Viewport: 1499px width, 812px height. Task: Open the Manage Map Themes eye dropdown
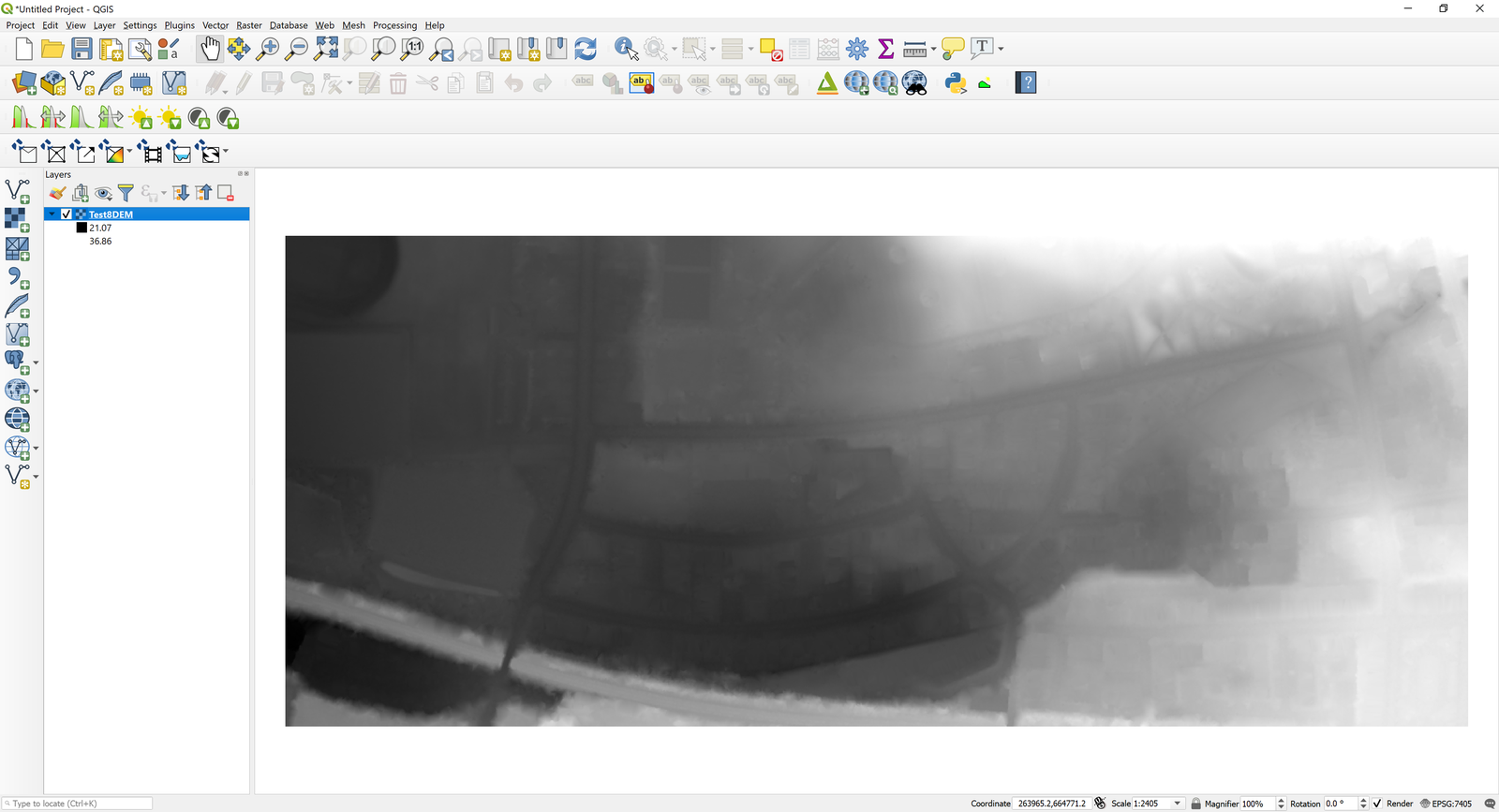[x=103, y=193]
